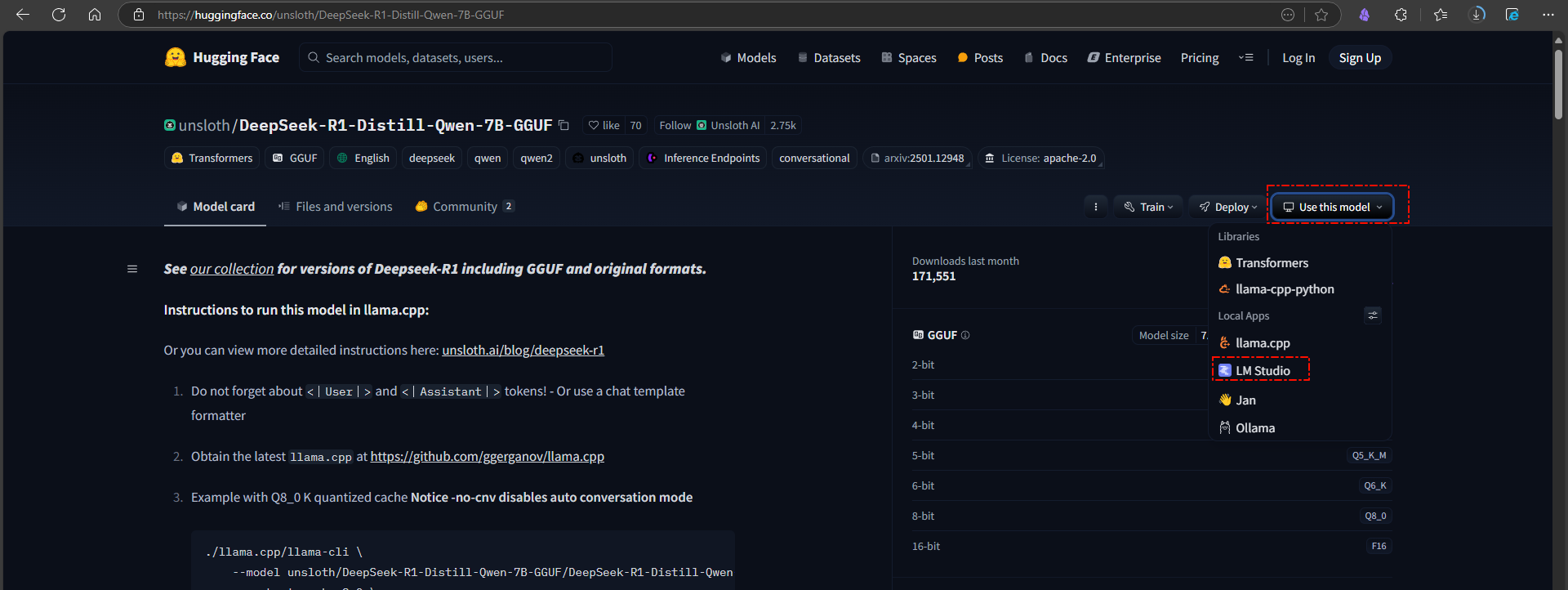Screen dimensions: 1568x590
Task: Bookmark page with star icon
Action: (1321, 15)
